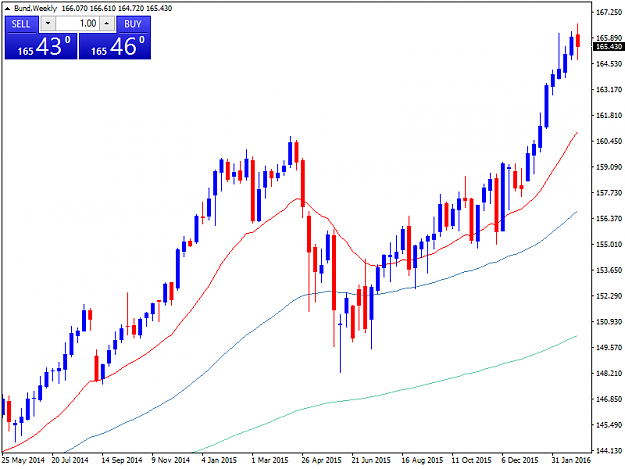Click the 164.530 price scale label
Screen dimensions: 625x469
tap(609, 64)
